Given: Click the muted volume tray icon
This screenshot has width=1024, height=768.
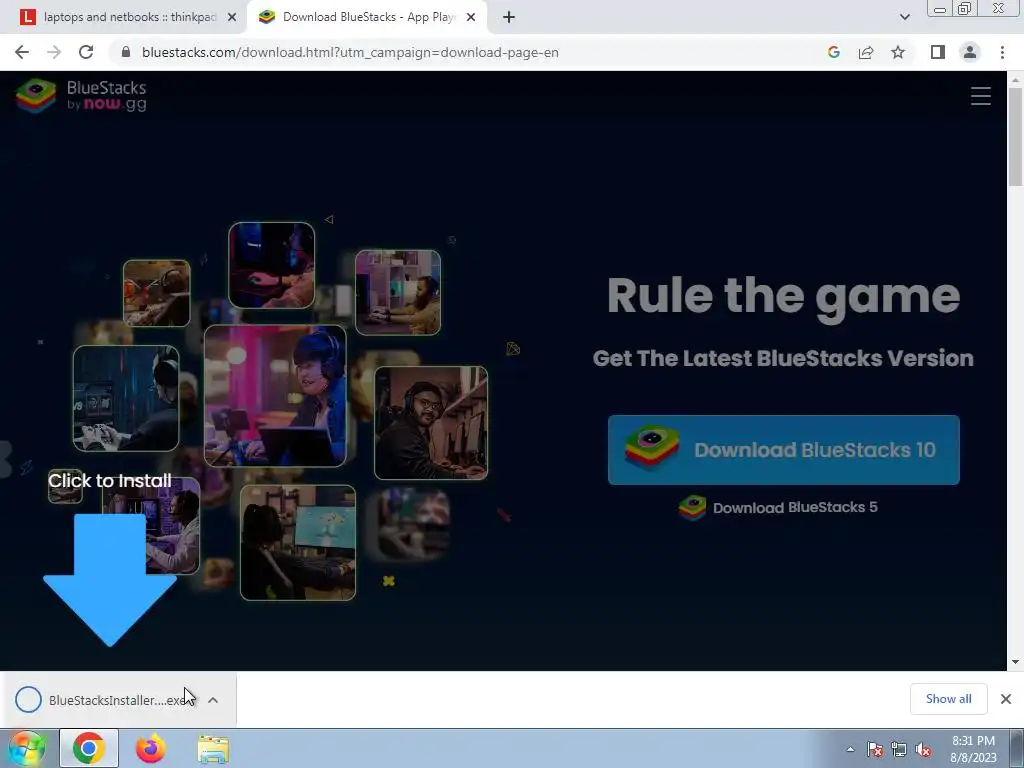Looking at the screenshot, I should (923, 750).
